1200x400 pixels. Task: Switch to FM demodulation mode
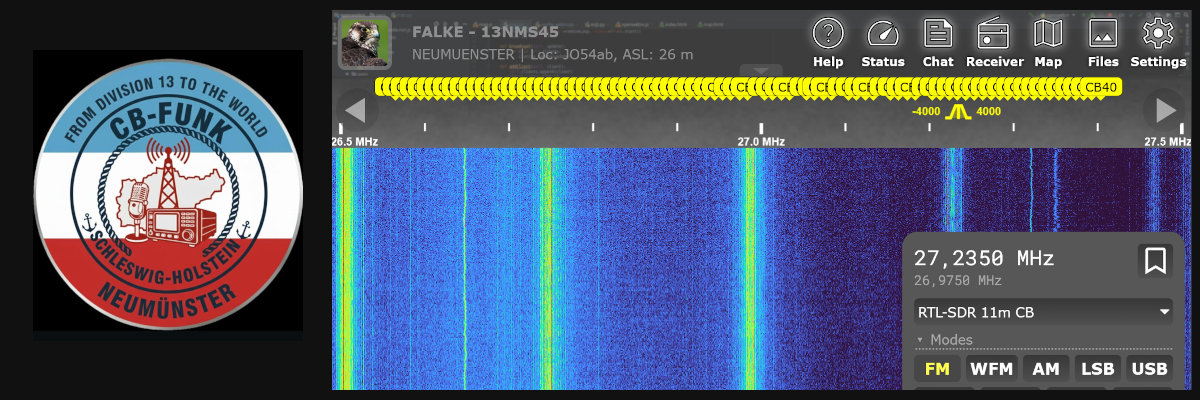pos(937,369)
